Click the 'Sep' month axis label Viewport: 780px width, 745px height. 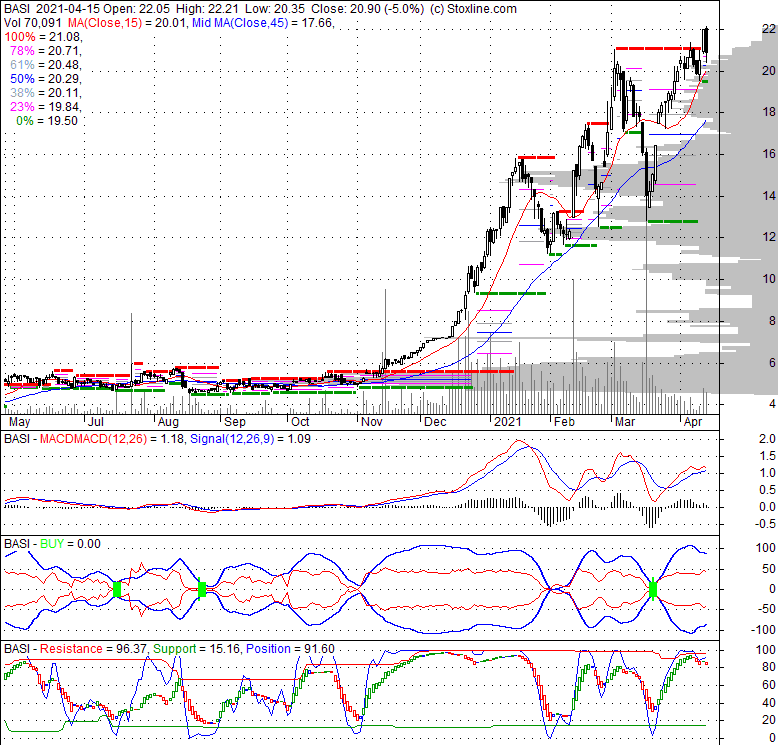click(x=235, y=422)
